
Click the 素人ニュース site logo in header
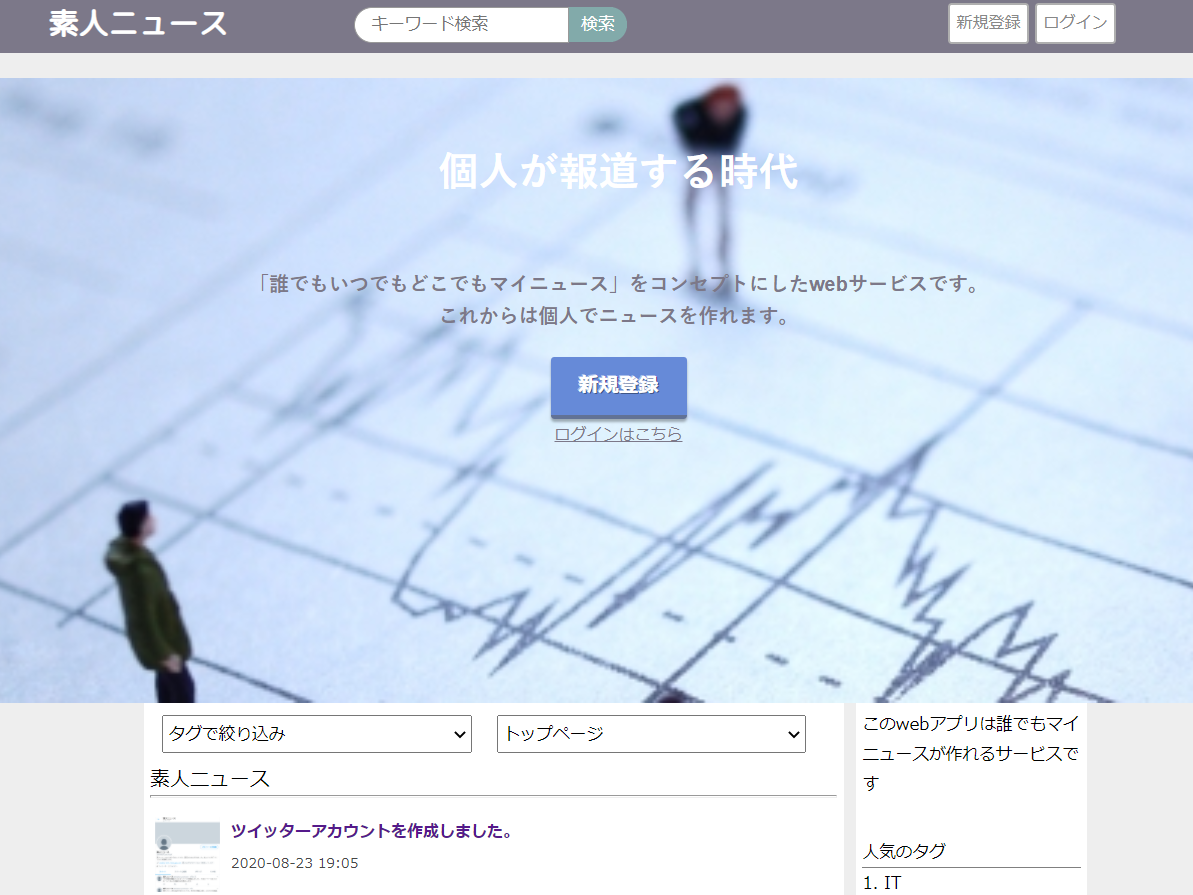138,24
